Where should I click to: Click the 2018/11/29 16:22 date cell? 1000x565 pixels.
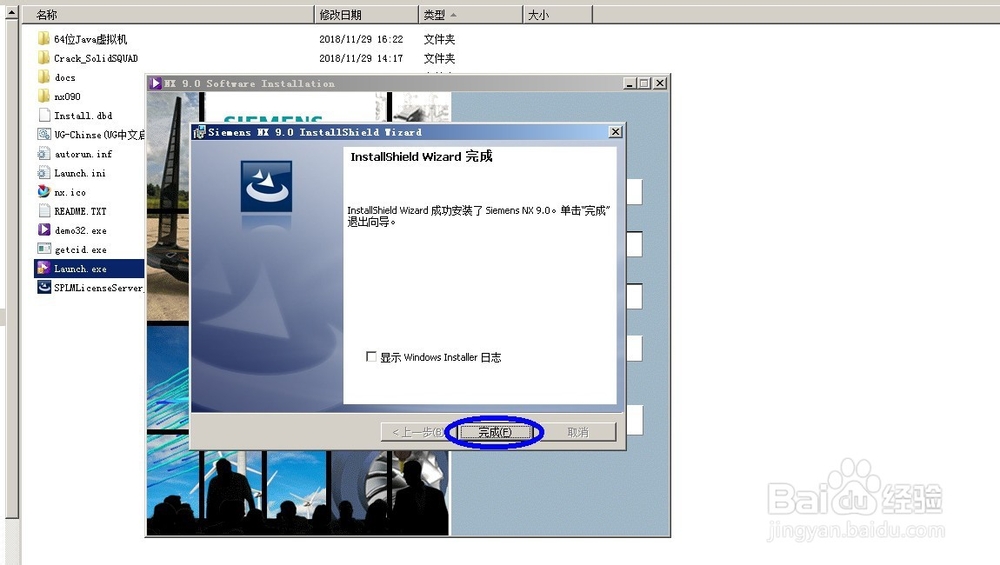point(361,40)
